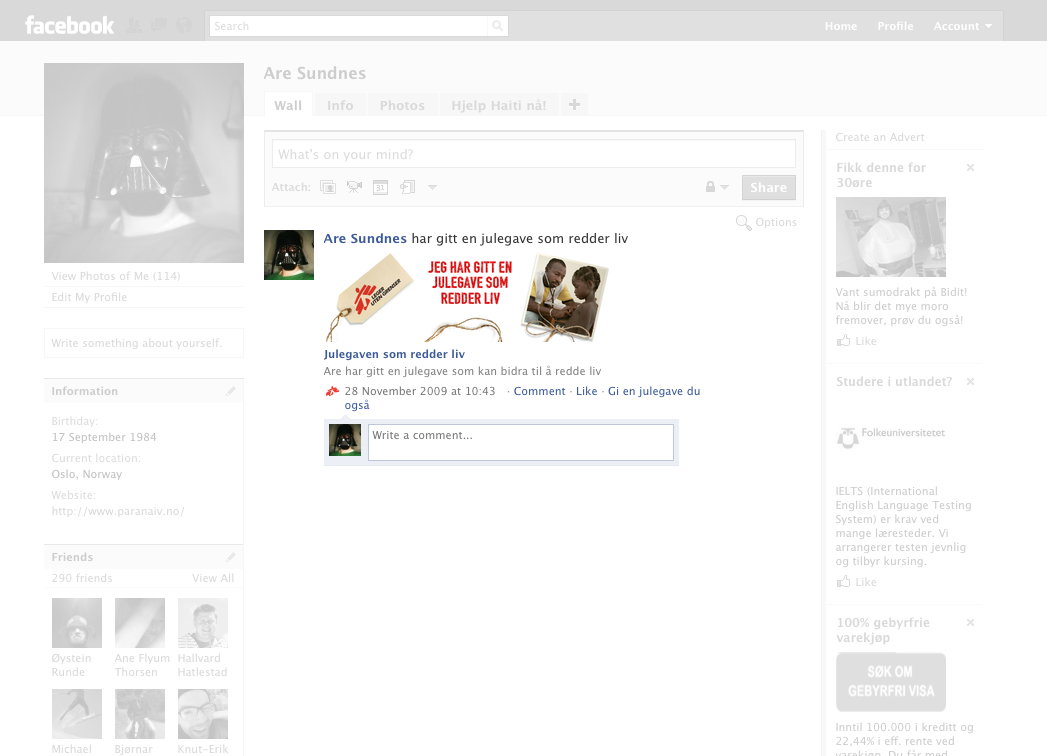Image resolution: width=1047 pixels, height=756 pixels.
Task: Attach an event using the calendar icon
Action: click(380, 187)
